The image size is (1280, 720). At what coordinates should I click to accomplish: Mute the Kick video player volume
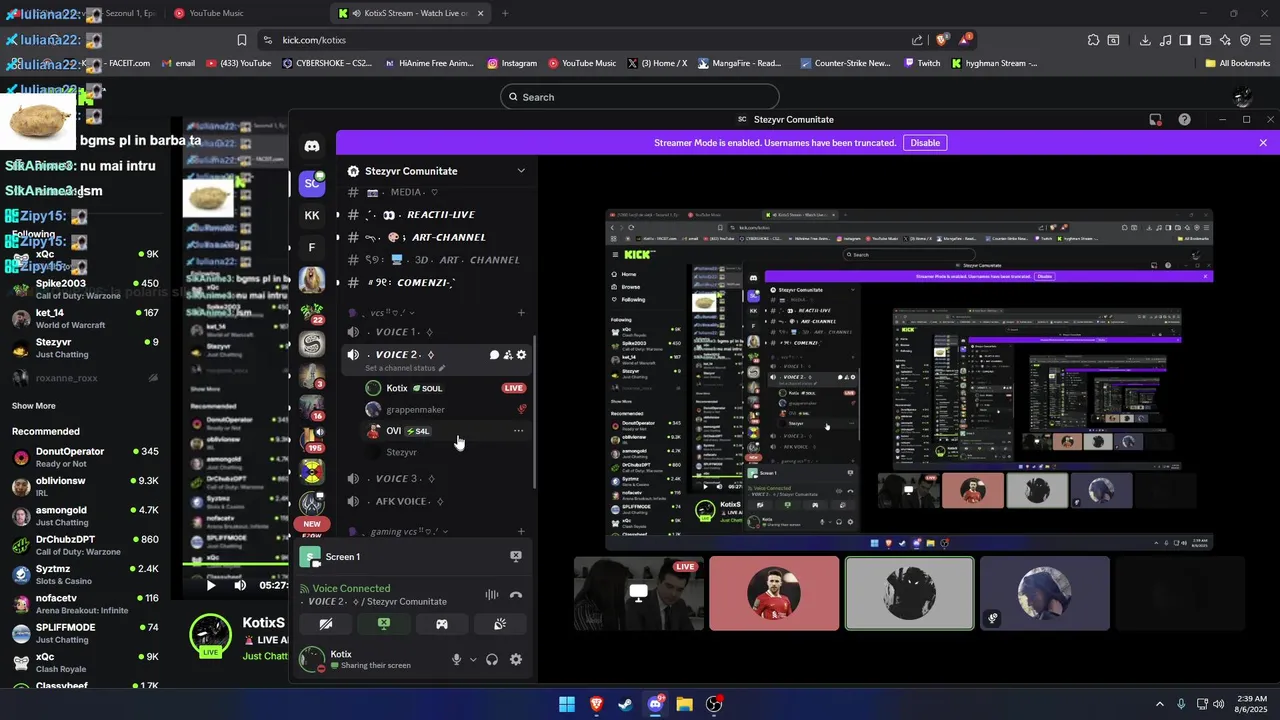pyautogui.click(x=240, y=585)
